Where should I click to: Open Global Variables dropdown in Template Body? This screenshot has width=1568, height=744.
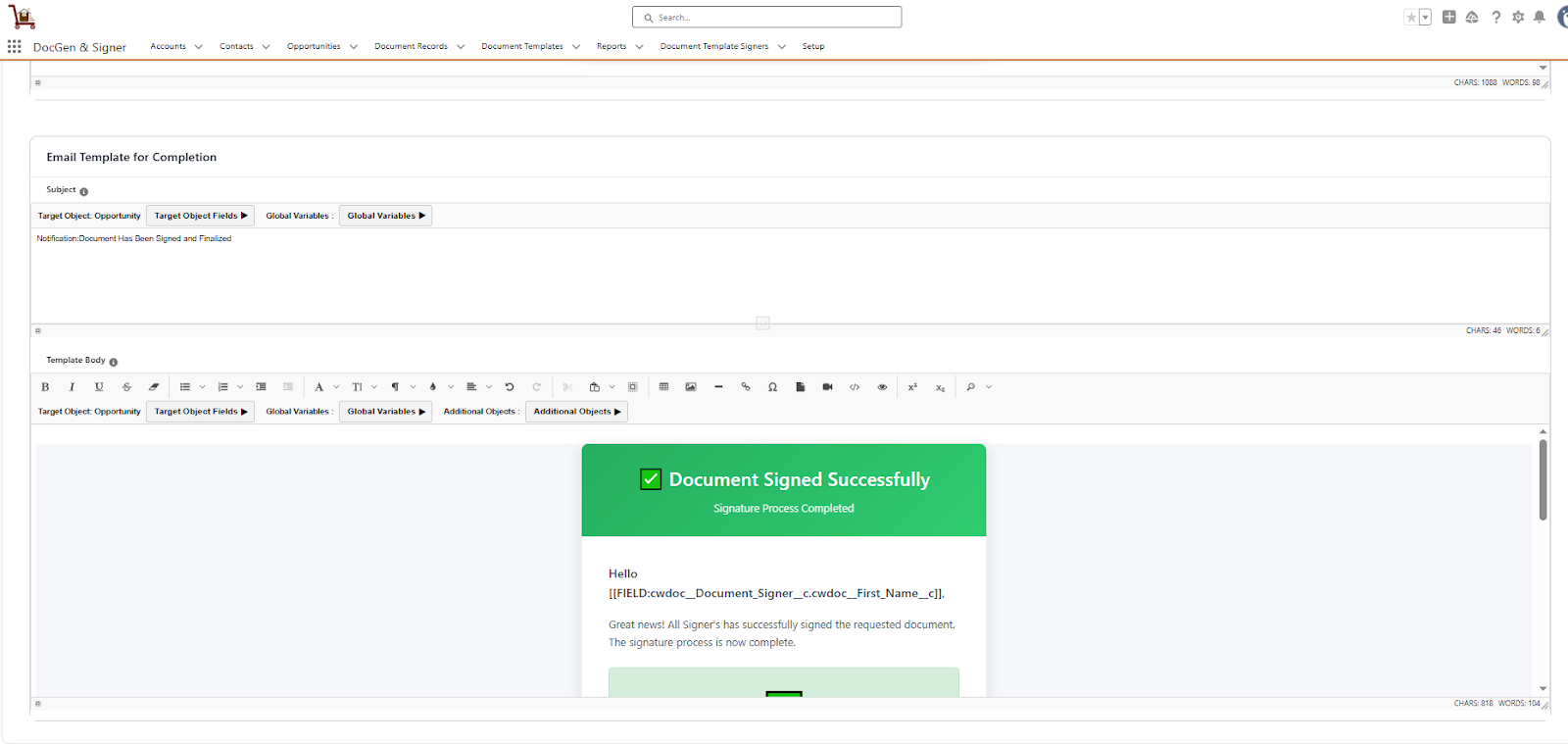tap(385, 412)
